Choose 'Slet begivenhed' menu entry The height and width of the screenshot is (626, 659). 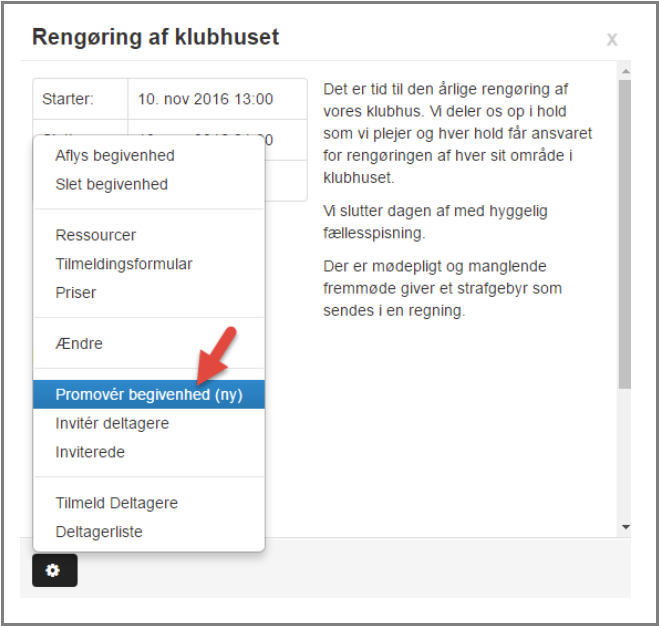[x=112, y=184]
